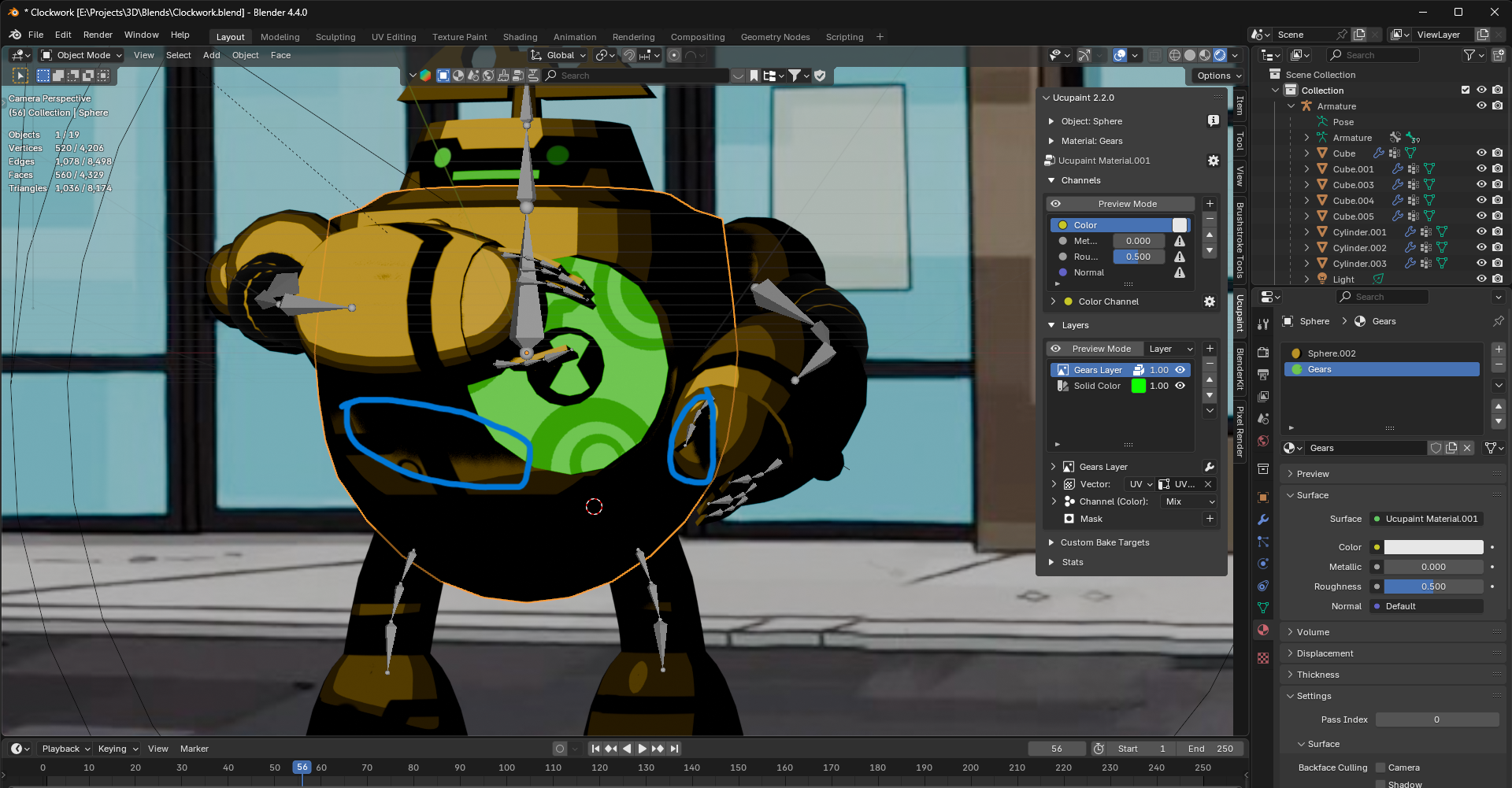Viewport: 1512px width, 788px height.
Task: Open Vector UV type dropdown
Action: pos(1140,484)
